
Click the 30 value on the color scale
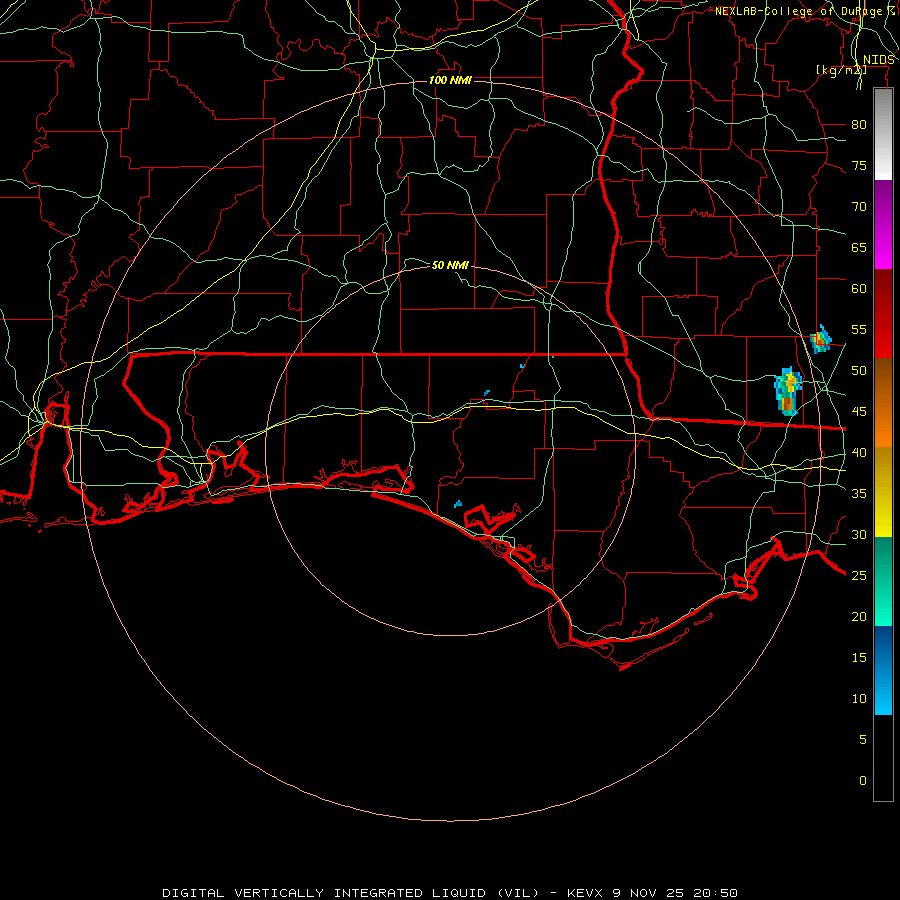coord(859,535)
